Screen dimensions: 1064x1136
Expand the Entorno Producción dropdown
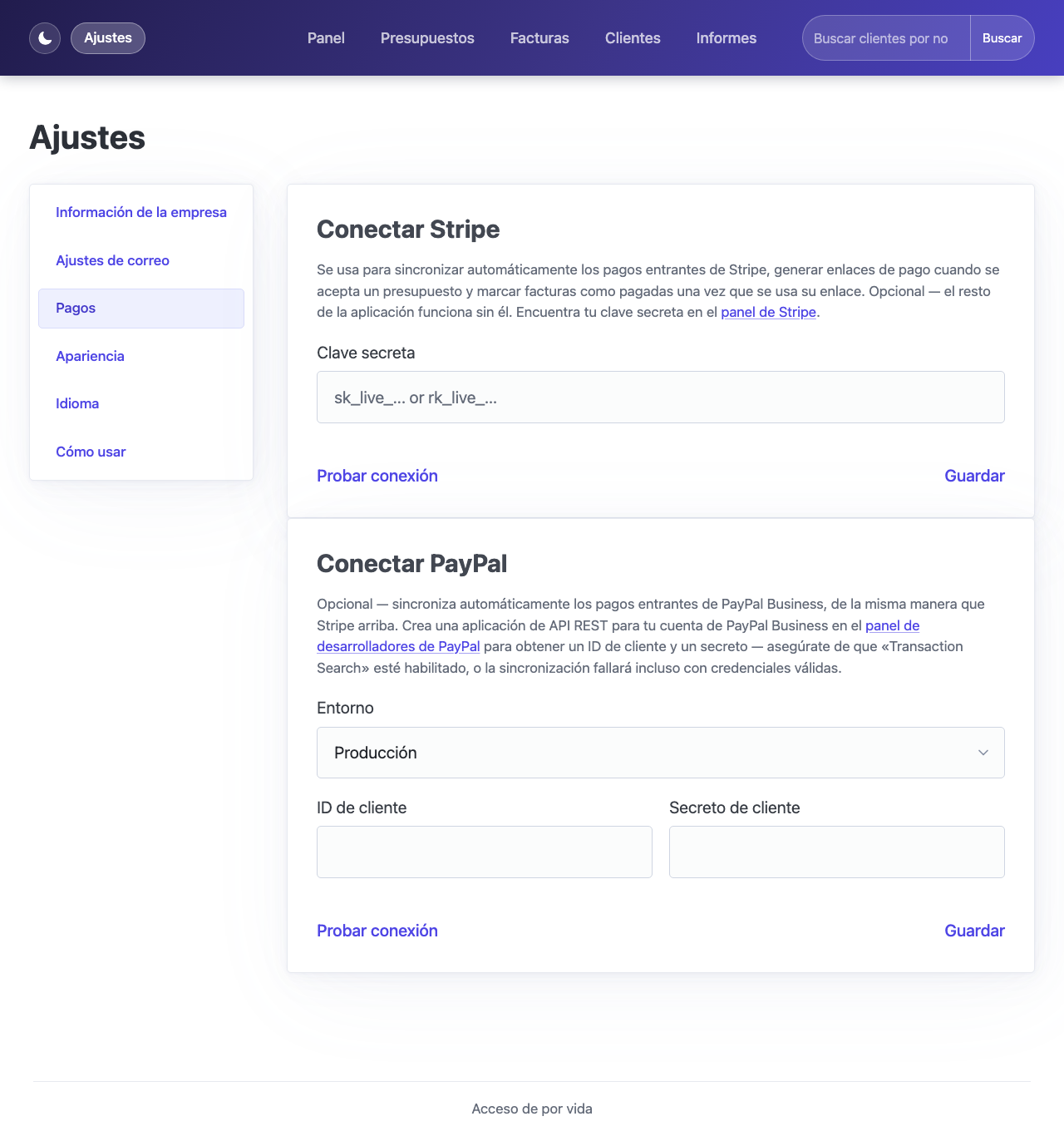661,753
